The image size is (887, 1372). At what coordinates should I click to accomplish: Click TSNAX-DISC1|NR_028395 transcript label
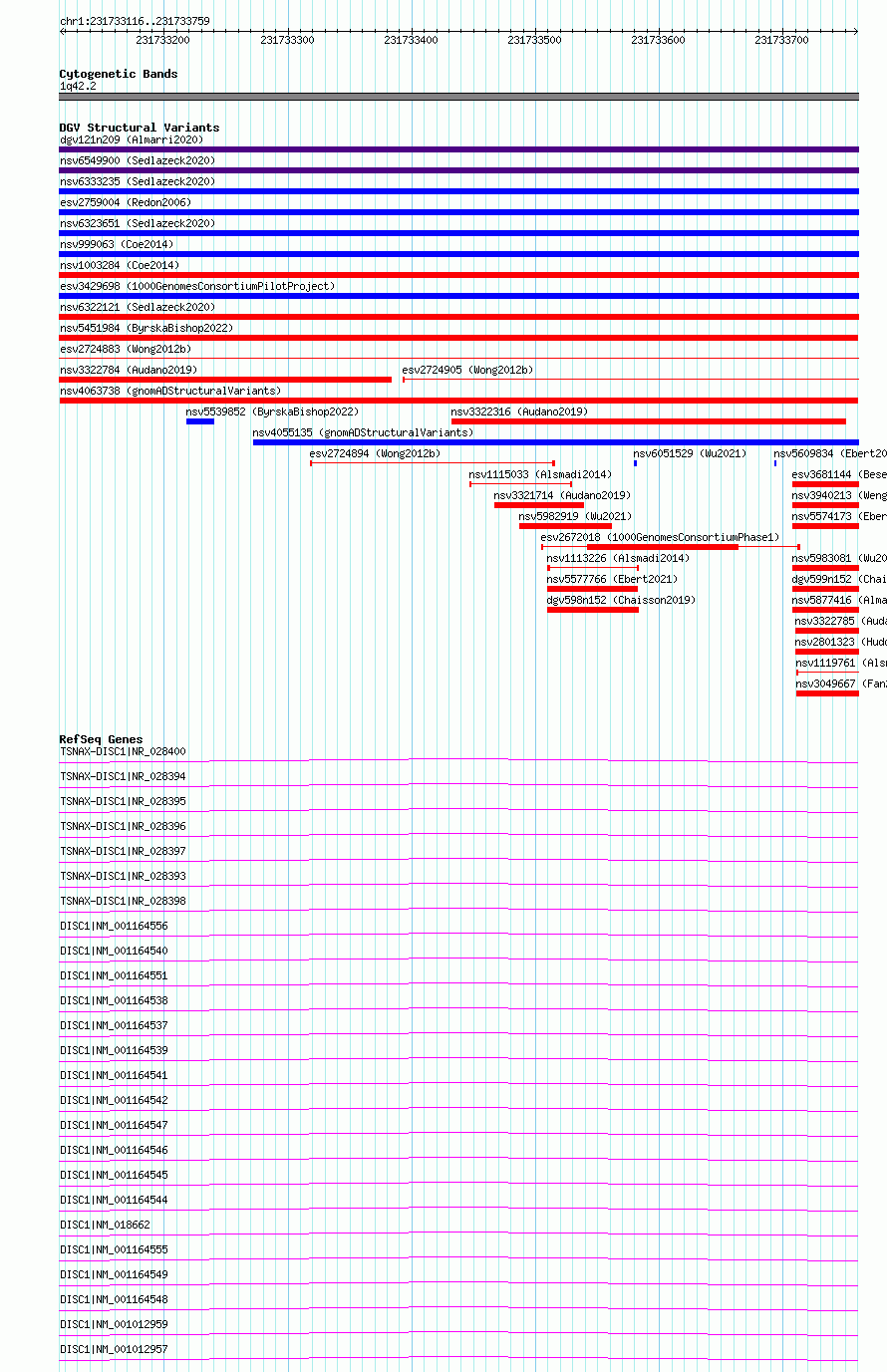[123, 801]
